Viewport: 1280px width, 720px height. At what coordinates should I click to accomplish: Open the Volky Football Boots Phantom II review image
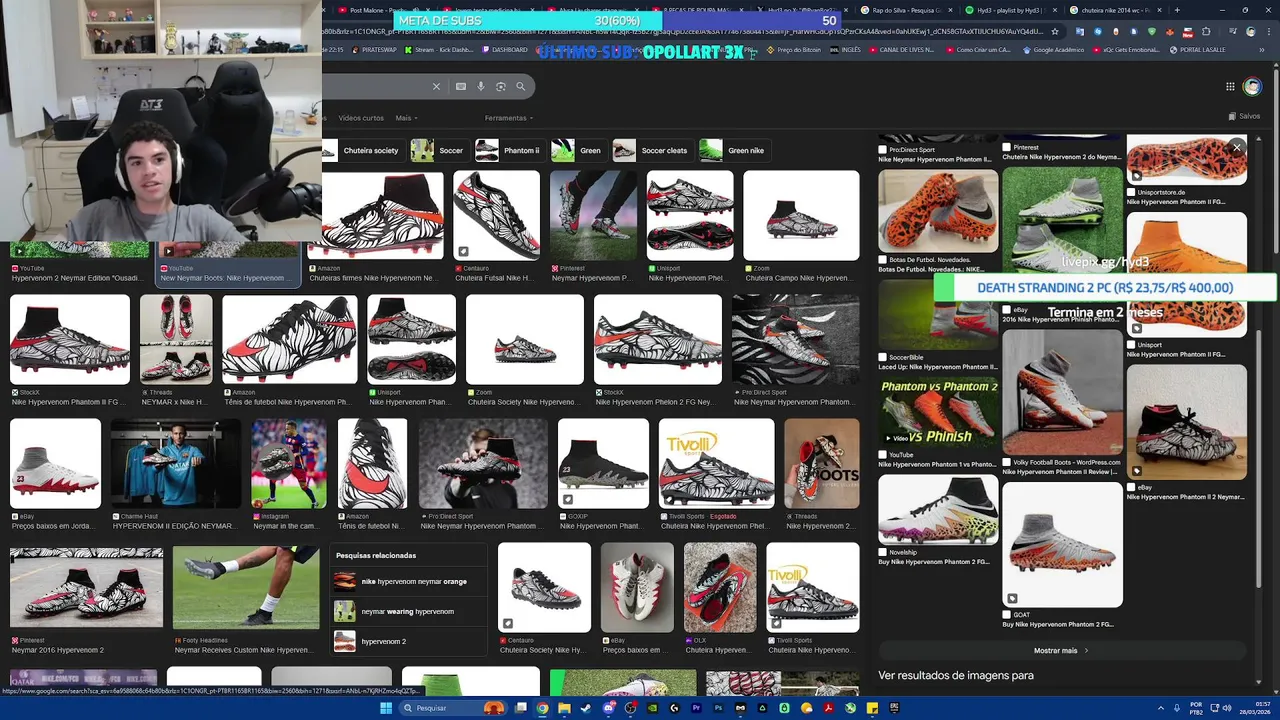coord(1062,392)
